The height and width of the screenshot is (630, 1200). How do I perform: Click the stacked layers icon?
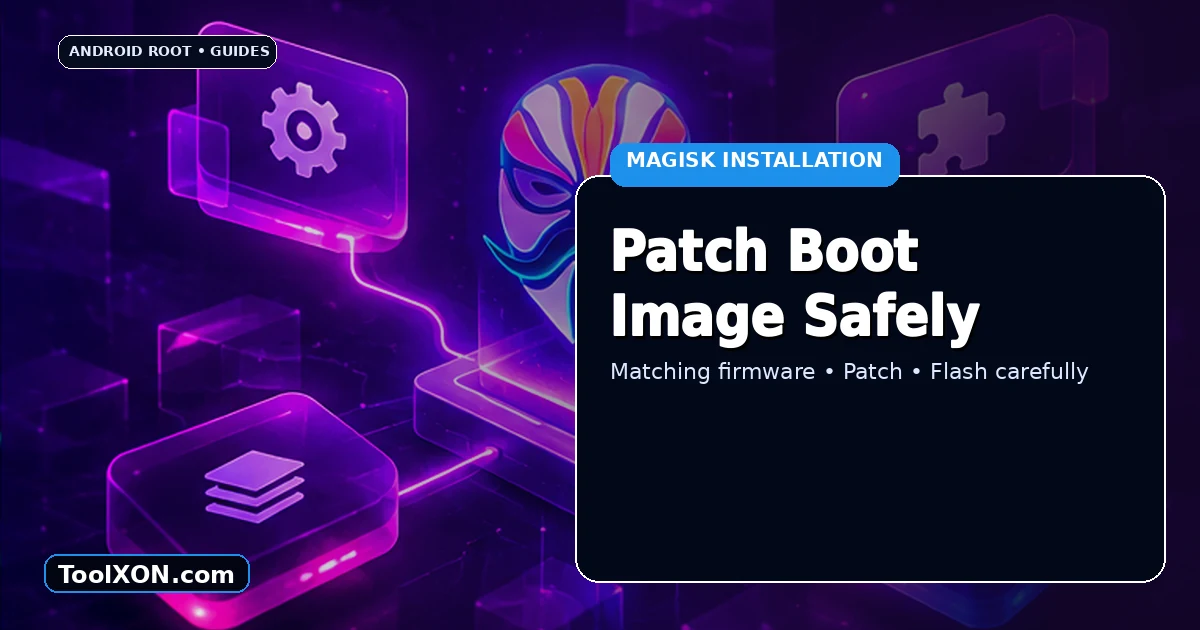254,486
